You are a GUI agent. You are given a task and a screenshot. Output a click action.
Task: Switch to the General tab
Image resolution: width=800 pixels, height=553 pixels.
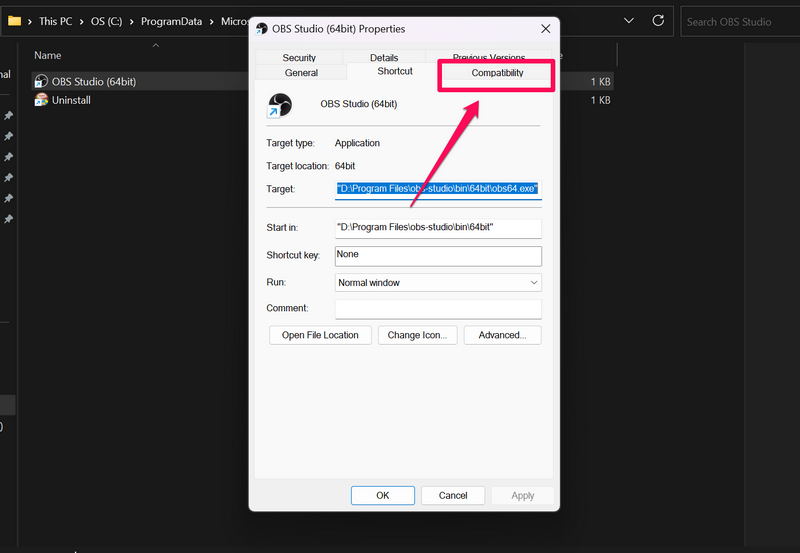pos(301,73)
